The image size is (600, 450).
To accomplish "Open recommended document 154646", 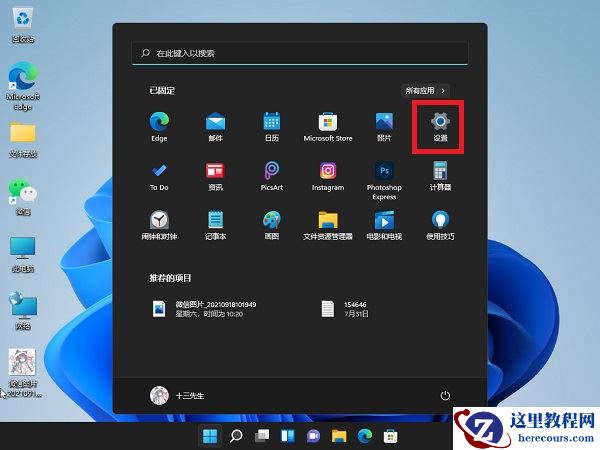I will [x=344, y=309].
